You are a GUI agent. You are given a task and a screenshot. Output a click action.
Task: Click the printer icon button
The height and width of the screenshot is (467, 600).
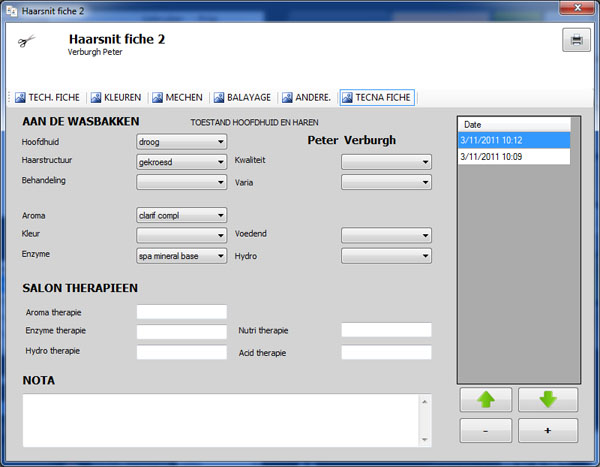click(576, 40)
